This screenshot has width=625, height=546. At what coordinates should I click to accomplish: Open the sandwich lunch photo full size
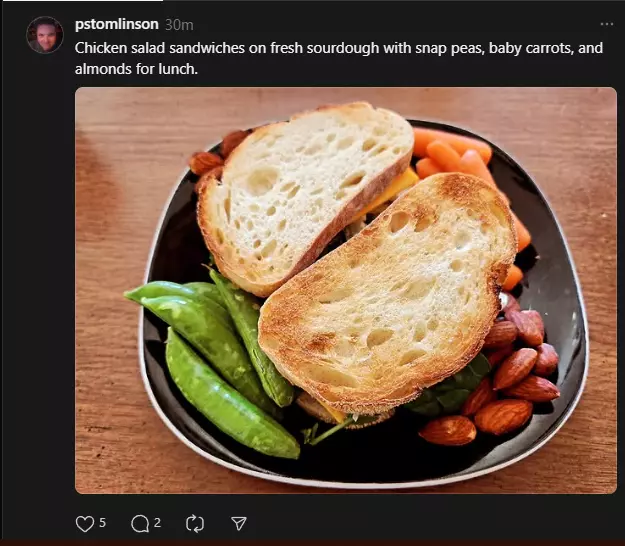[x=346, y=290]
